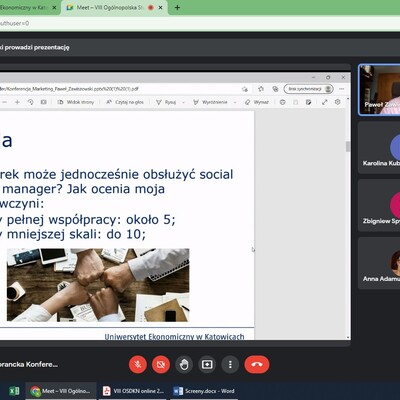Zoom in with the plus icon

(x=17, y=102)
